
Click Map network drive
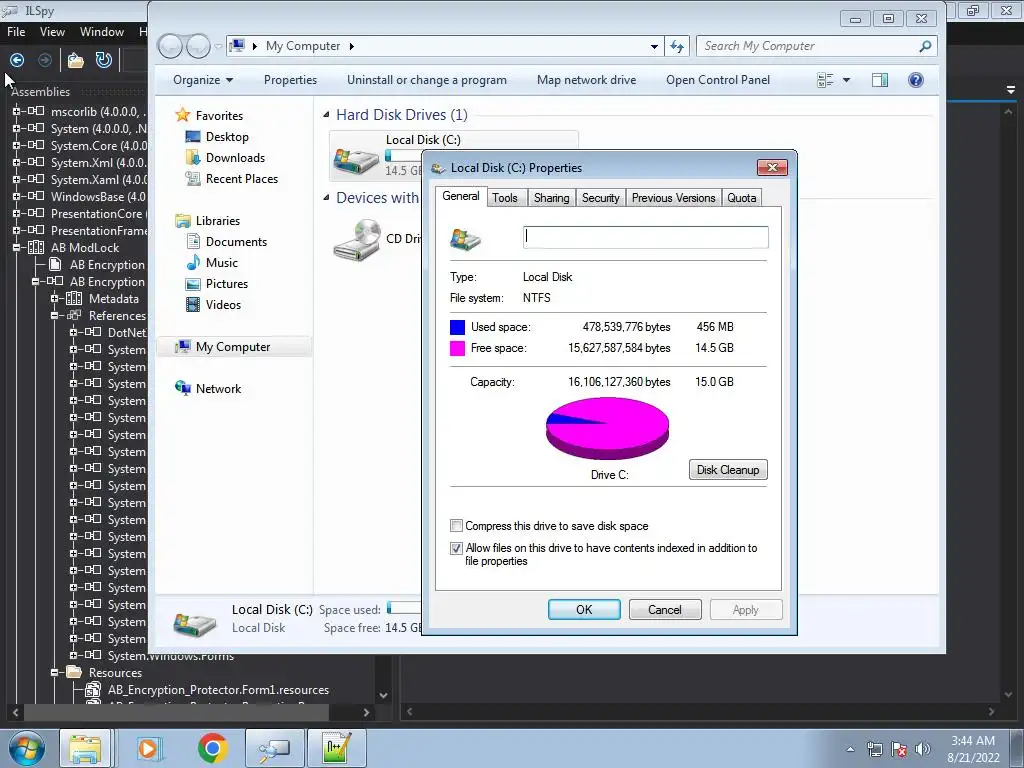[x=586, y=80]
